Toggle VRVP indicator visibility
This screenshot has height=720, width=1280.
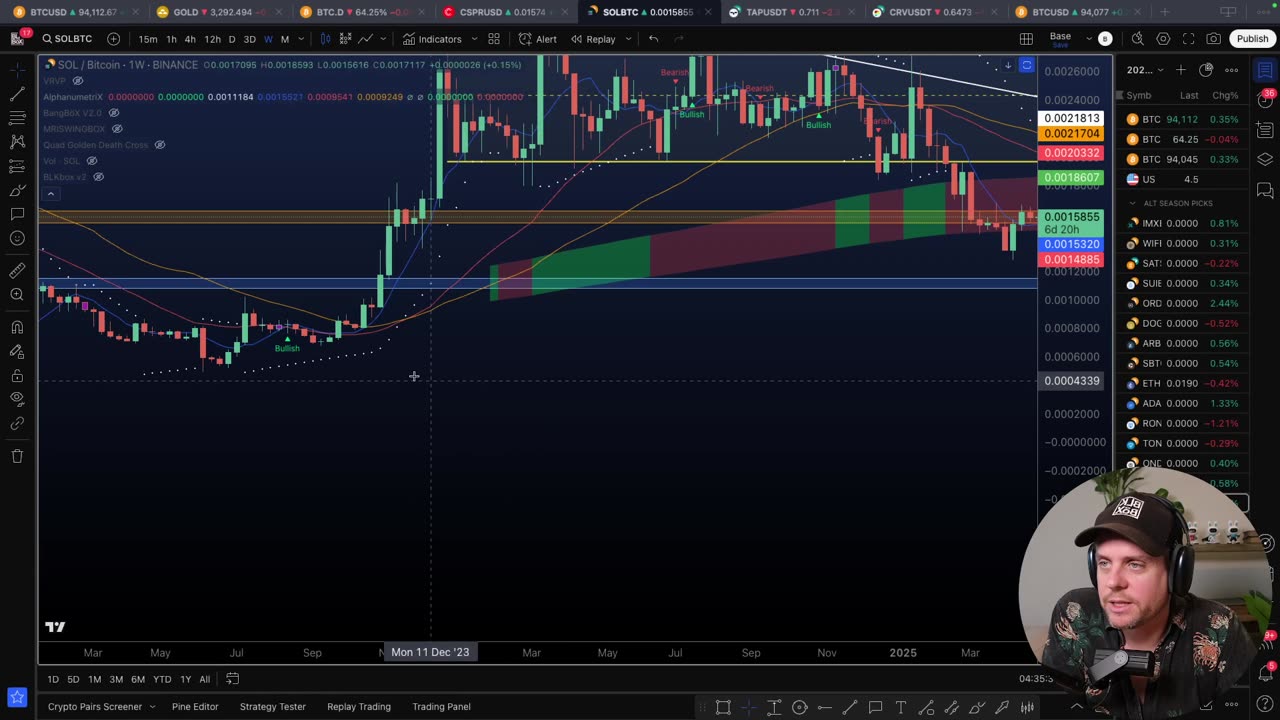(78, 81)
